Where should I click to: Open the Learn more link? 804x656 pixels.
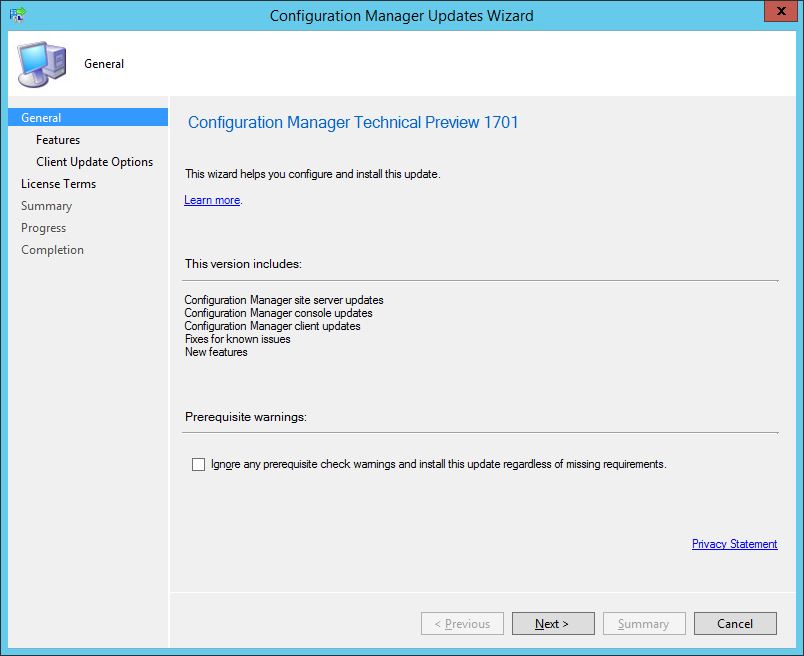pos(211,199)
